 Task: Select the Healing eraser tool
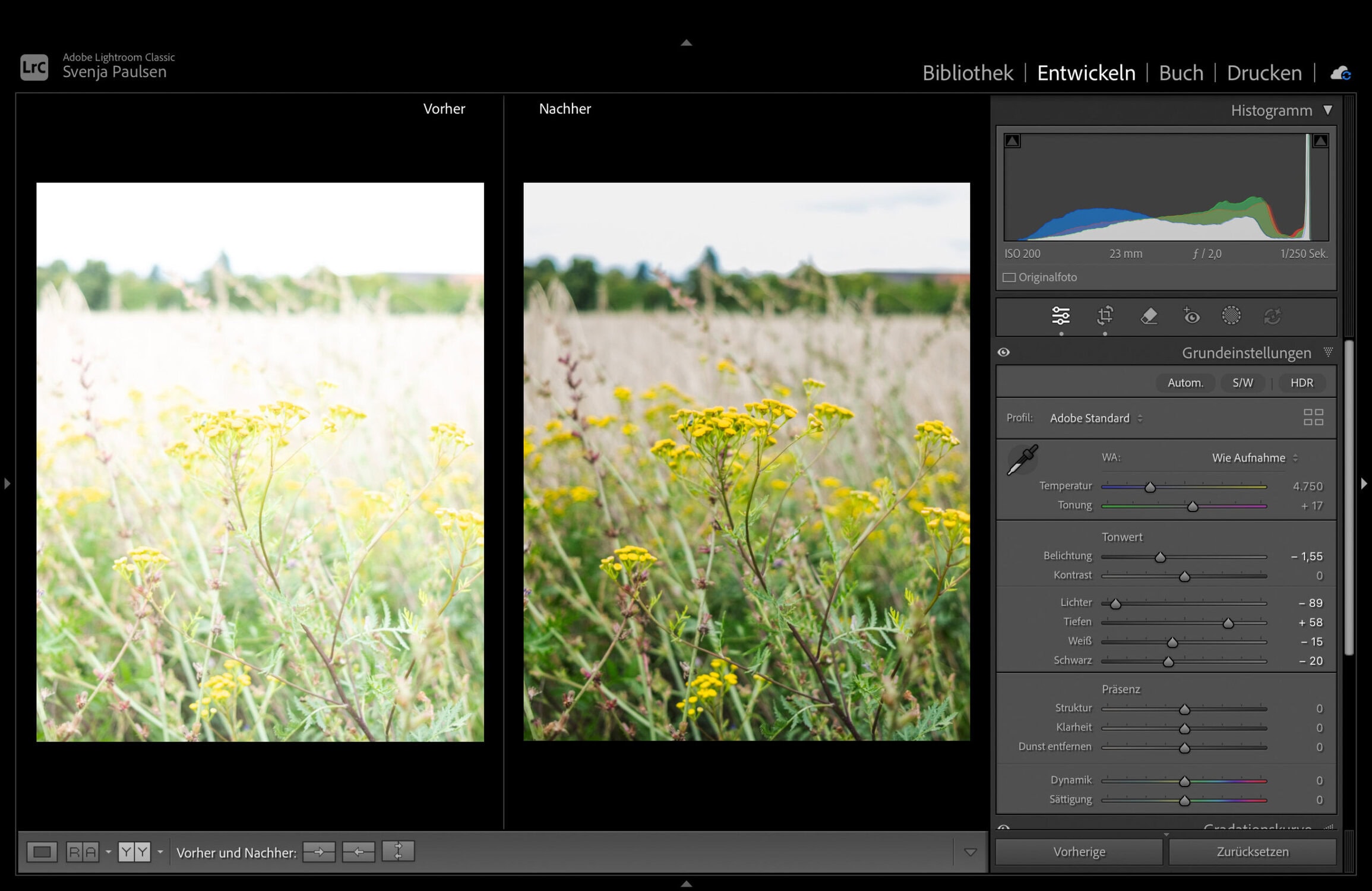(1149, 315)
